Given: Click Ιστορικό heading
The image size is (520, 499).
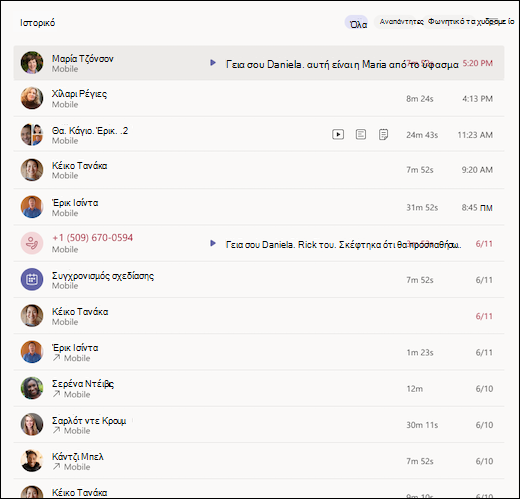Looking at the screenshot, I should coord(37,23).
